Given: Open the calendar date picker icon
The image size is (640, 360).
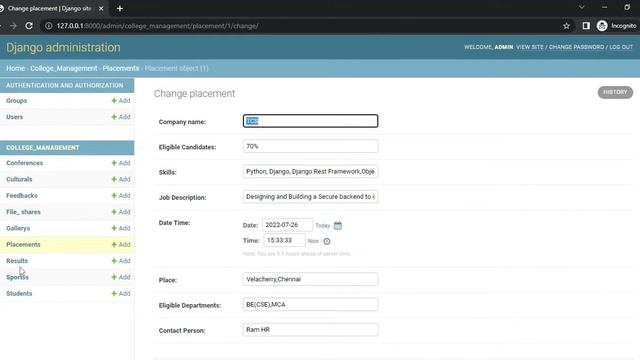Looking at the screenshot, I should tap(338, 225).
